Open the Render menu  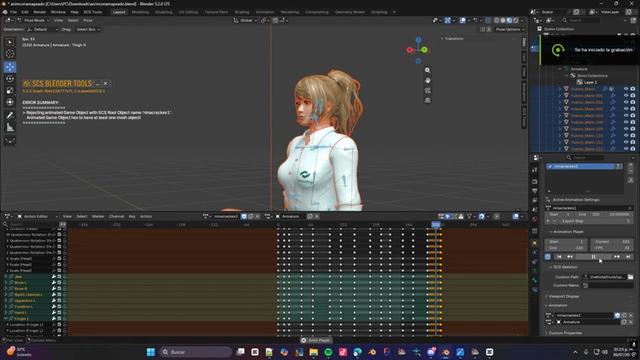40,12
